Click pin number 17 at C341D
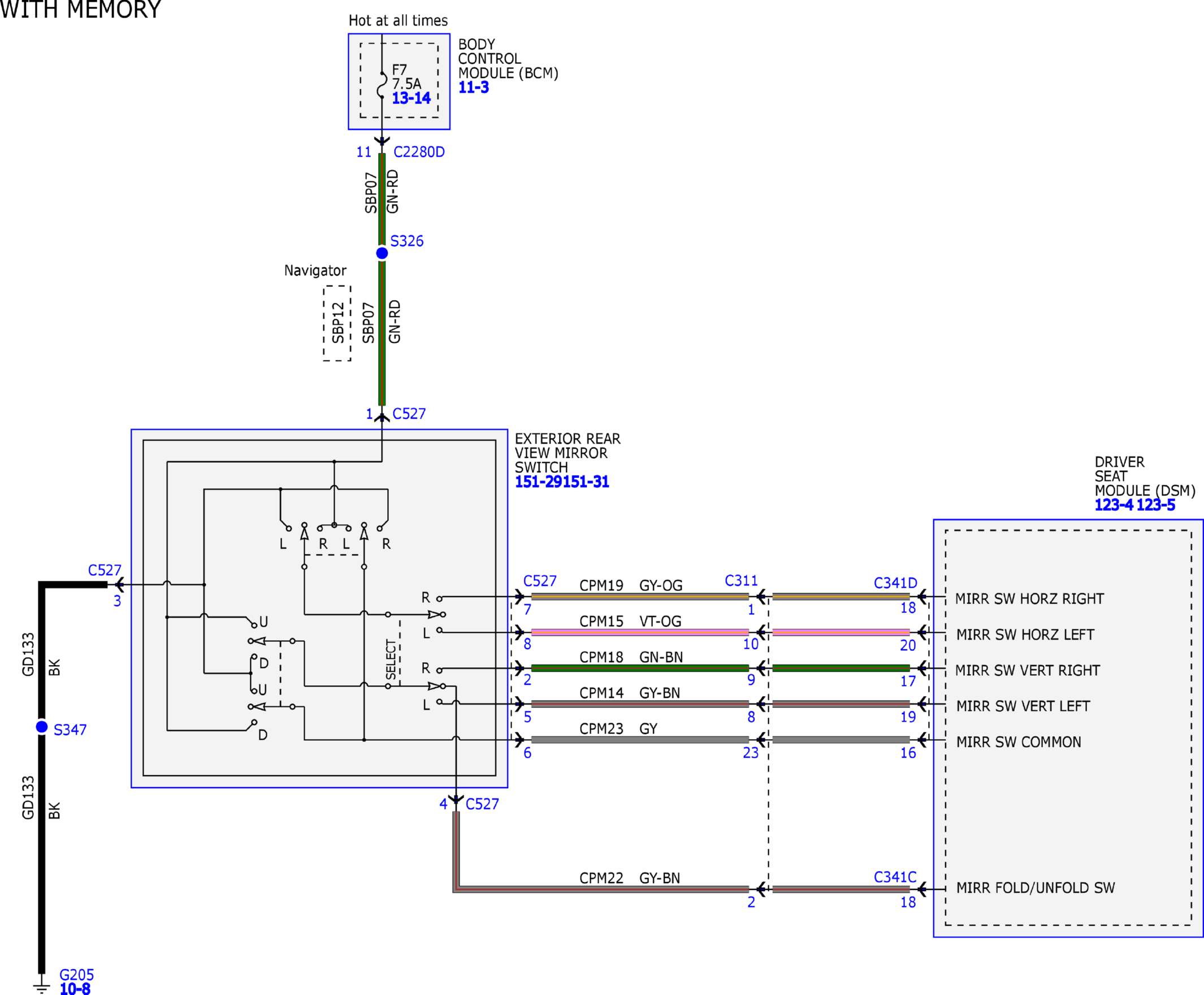 (908, 681)
